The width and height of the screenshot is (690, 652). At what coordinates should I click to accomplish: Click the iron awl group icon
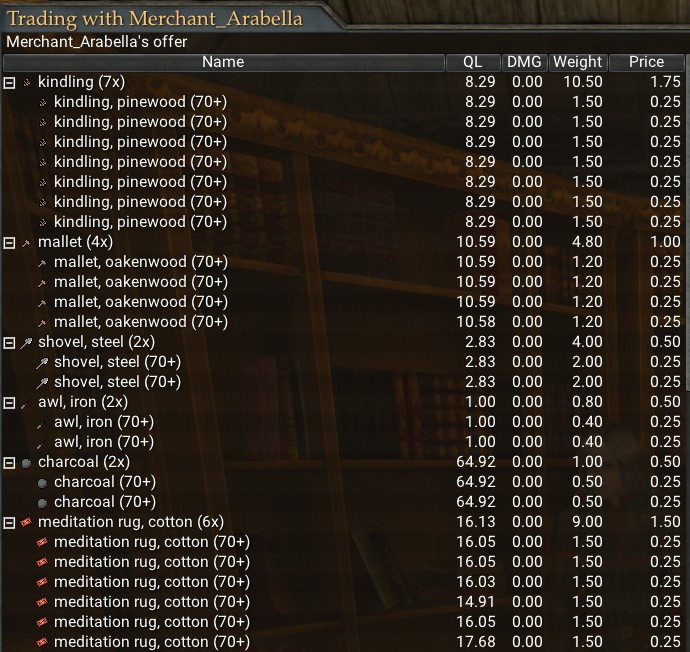click(x=27, y=402)
